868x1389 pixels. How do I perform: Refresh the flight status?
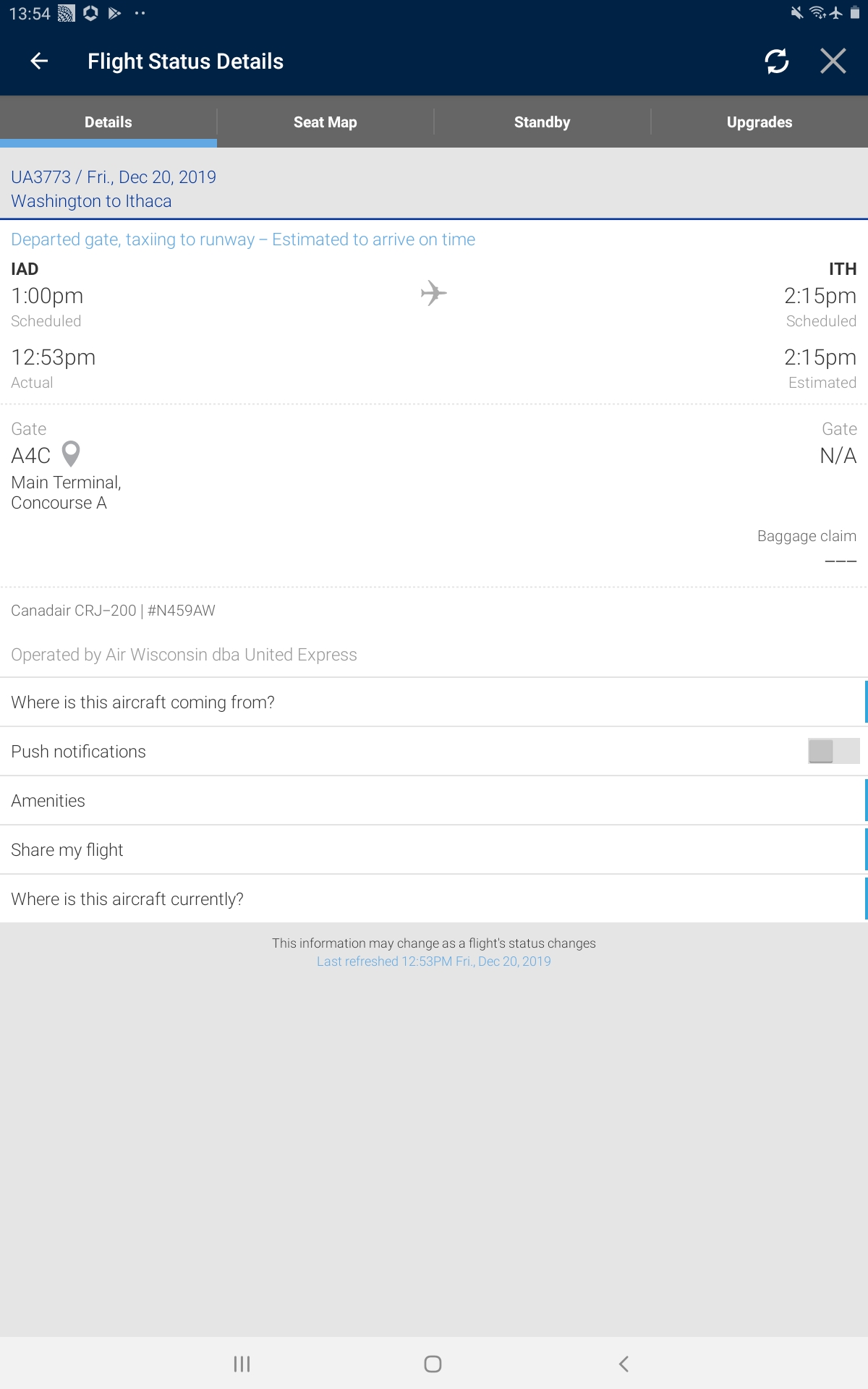click(x=777, y=61)
